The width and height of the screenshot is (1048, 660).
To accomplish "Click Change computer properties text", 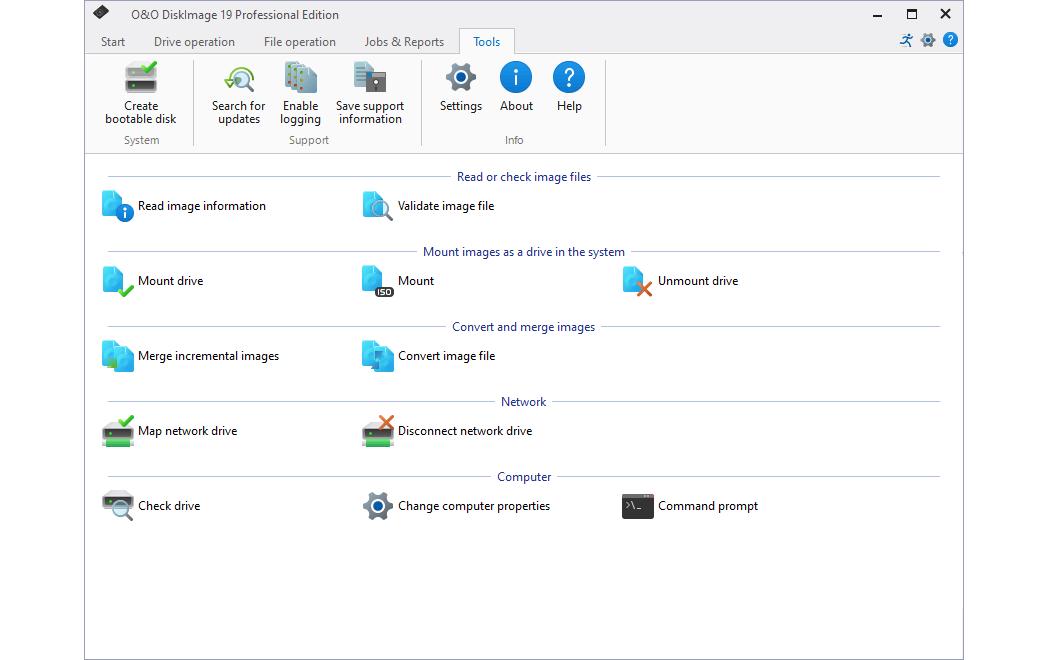I will (x=474, y=506).
